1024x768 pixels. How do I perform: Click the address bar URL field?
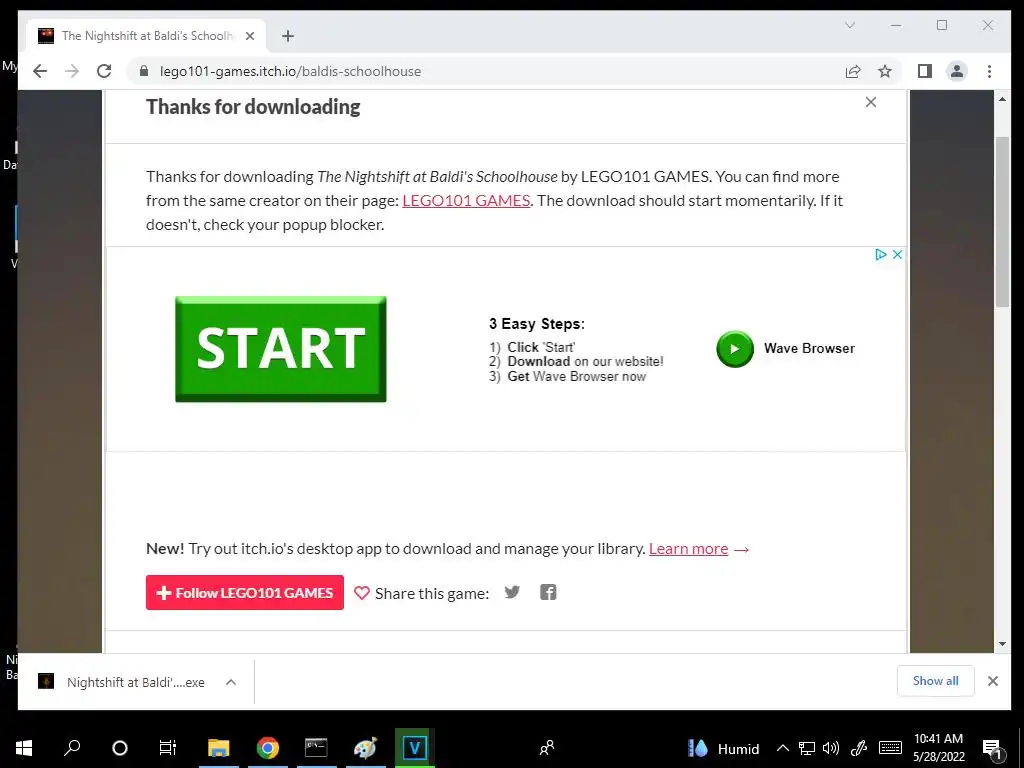(x=483, y=71)
